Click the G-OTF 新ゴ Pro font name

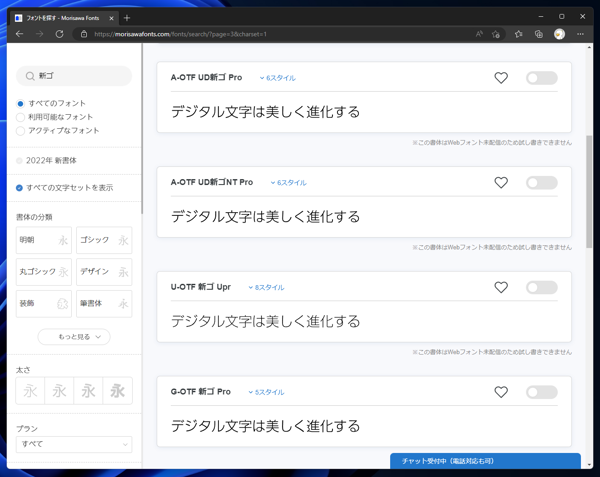point(201,392)
